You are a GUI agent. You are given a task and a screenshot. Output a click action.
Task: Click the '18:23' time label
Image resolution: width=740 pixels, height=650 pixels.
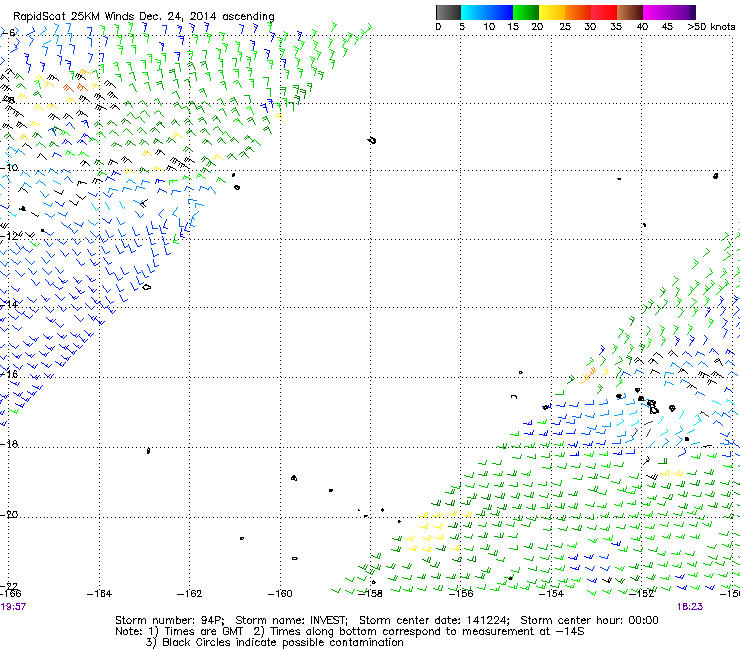(690, 607)
